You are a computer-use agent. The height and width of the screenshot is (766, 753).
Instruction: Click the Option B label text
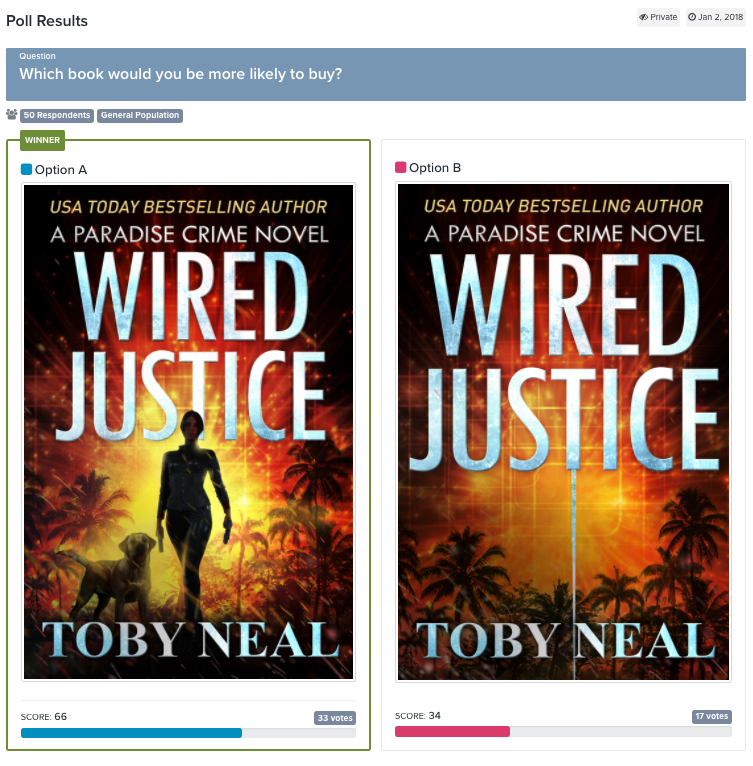pyautogui.click(x=435, y=168)
